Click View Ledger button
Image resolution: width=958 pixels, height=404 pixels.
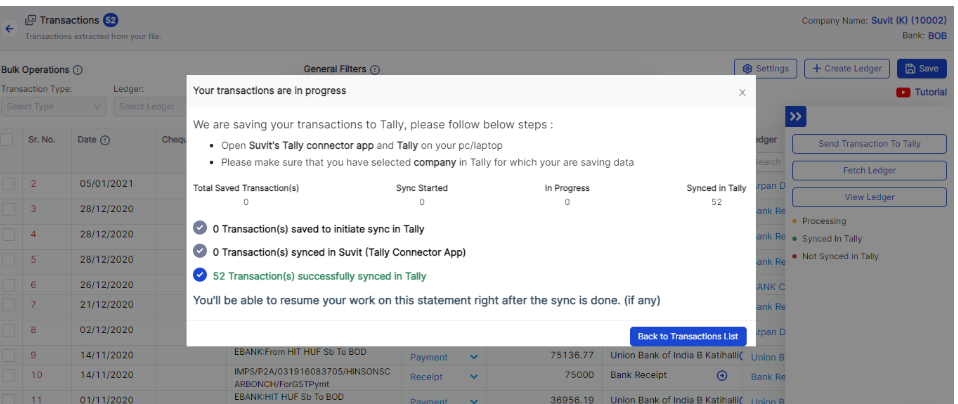coord(869,197)
